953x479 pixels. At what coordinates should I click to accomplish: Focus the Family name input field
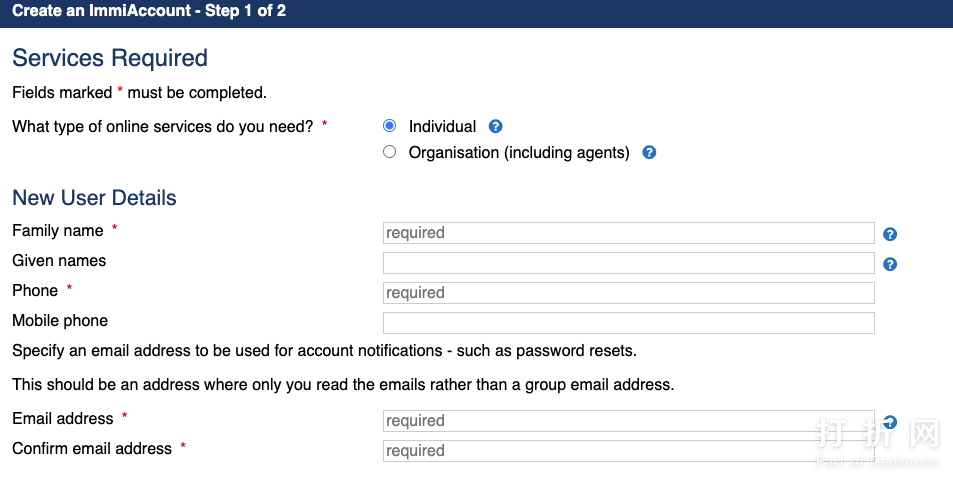628,233
